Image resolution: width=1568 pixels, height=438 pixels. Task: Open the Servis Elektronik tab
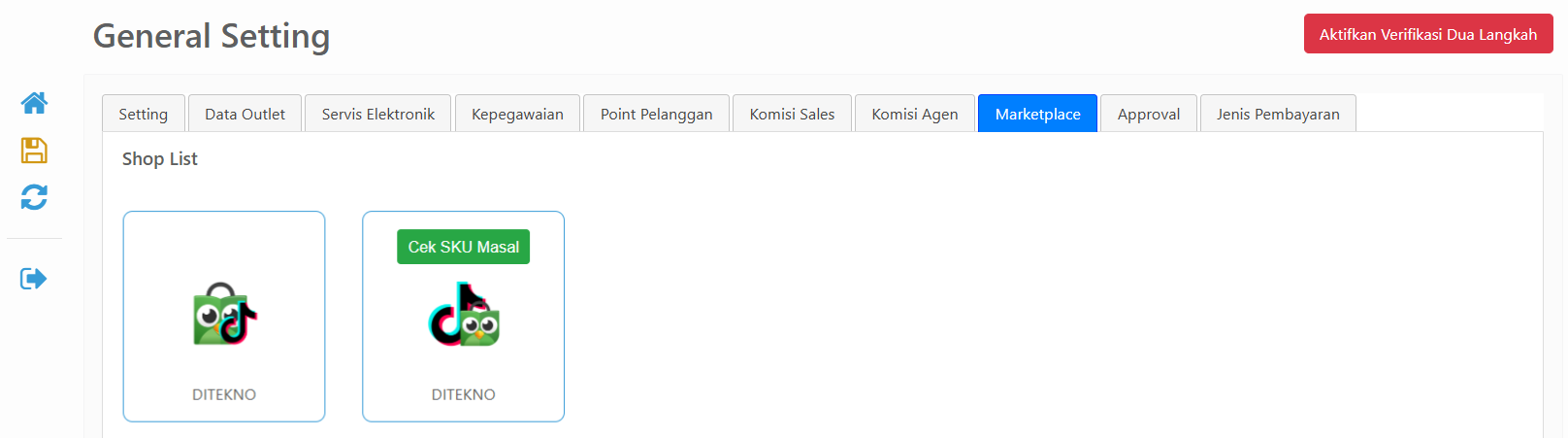[x=378, y=114]
